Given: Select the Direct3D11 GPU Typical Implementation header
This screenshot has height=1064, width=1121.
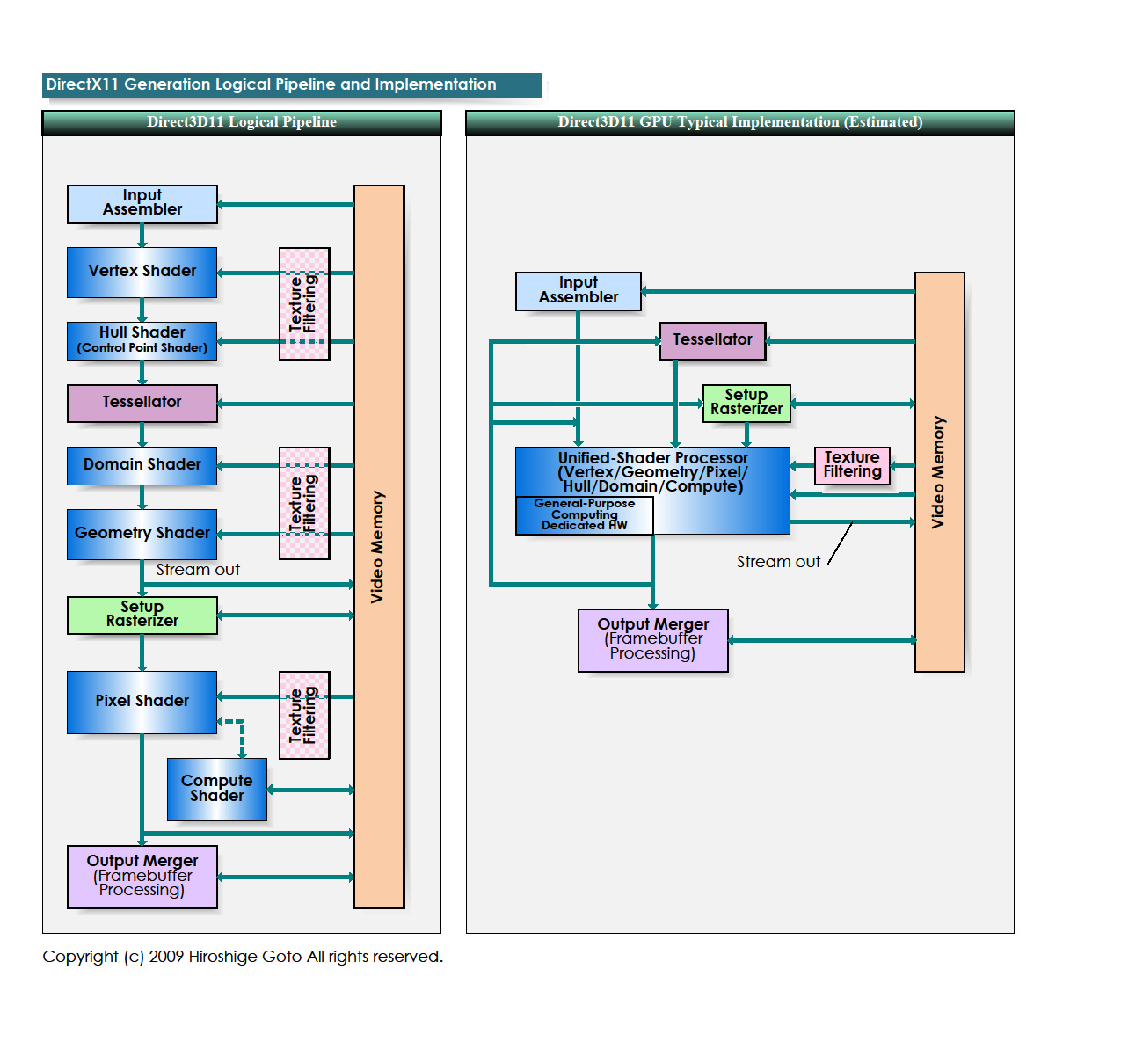Looking at the screenshot, I should pyautogui.click(x=740, y=122).
